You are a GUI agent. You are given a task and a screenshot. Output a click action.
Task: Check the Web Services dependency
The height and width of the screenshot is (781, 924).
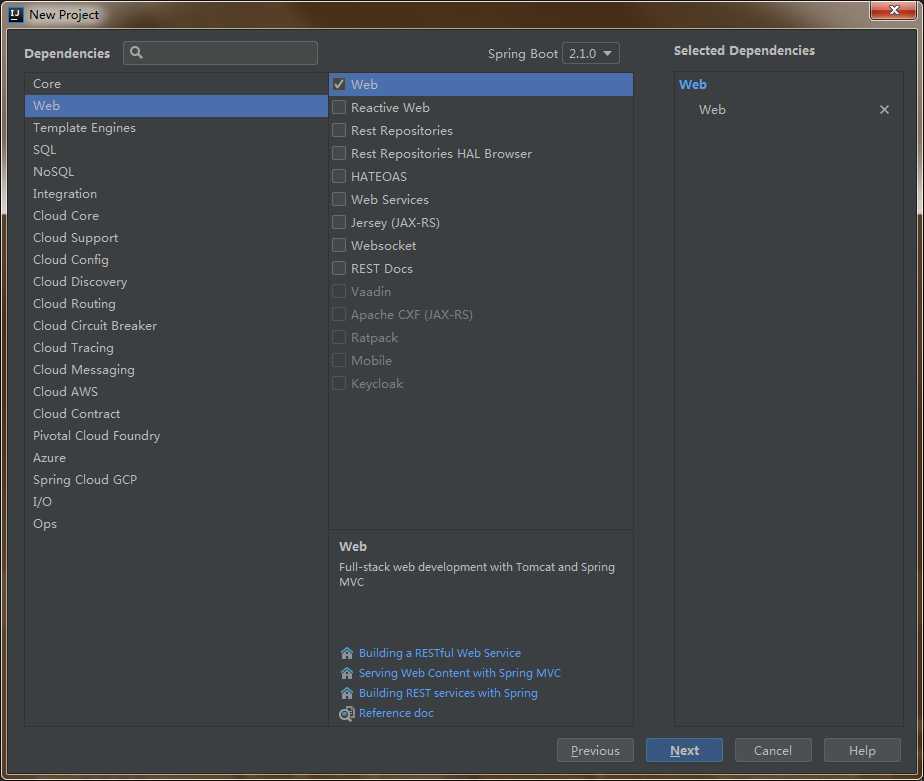coord(339,199)
